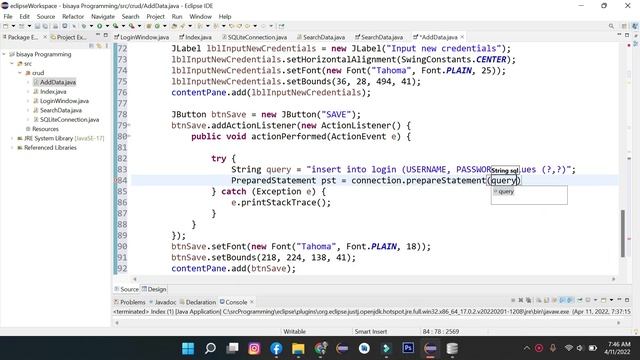Click the Save toolbar icon
The width and height of the screenshot is (640, 360).
click(37, 26)
